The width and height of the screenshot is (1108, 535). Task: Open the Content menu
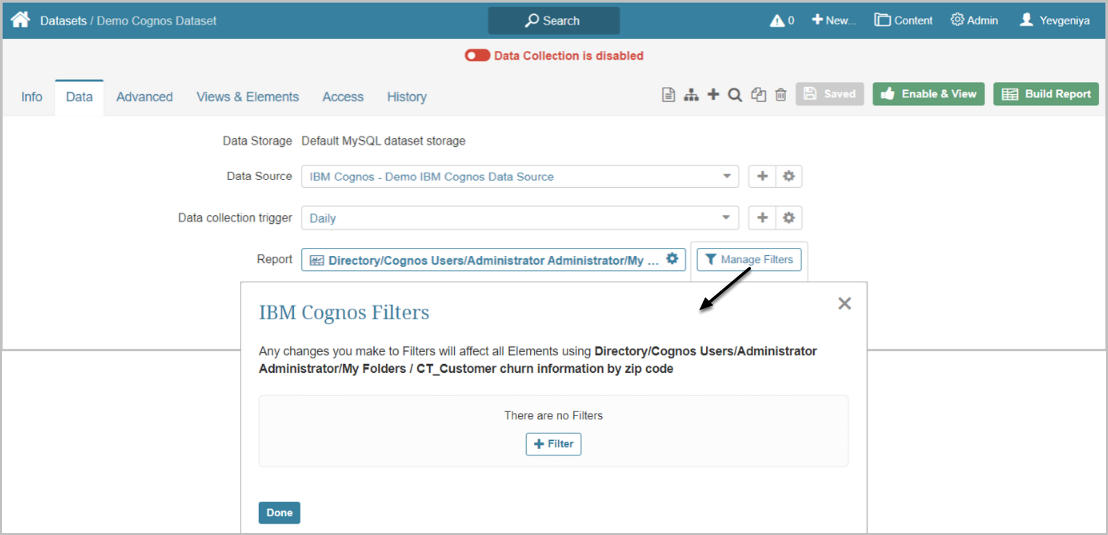903,20
